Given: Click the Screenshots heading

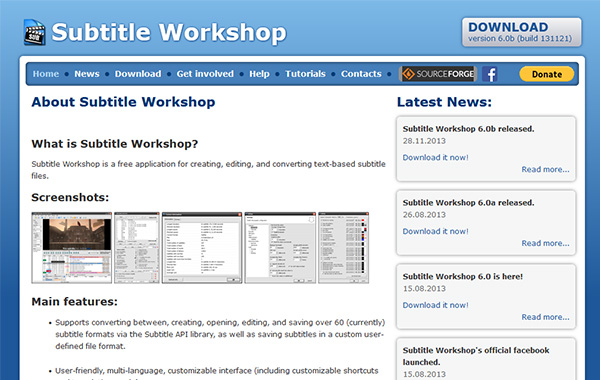Looking at the screenshot, I should coord(70,197).
